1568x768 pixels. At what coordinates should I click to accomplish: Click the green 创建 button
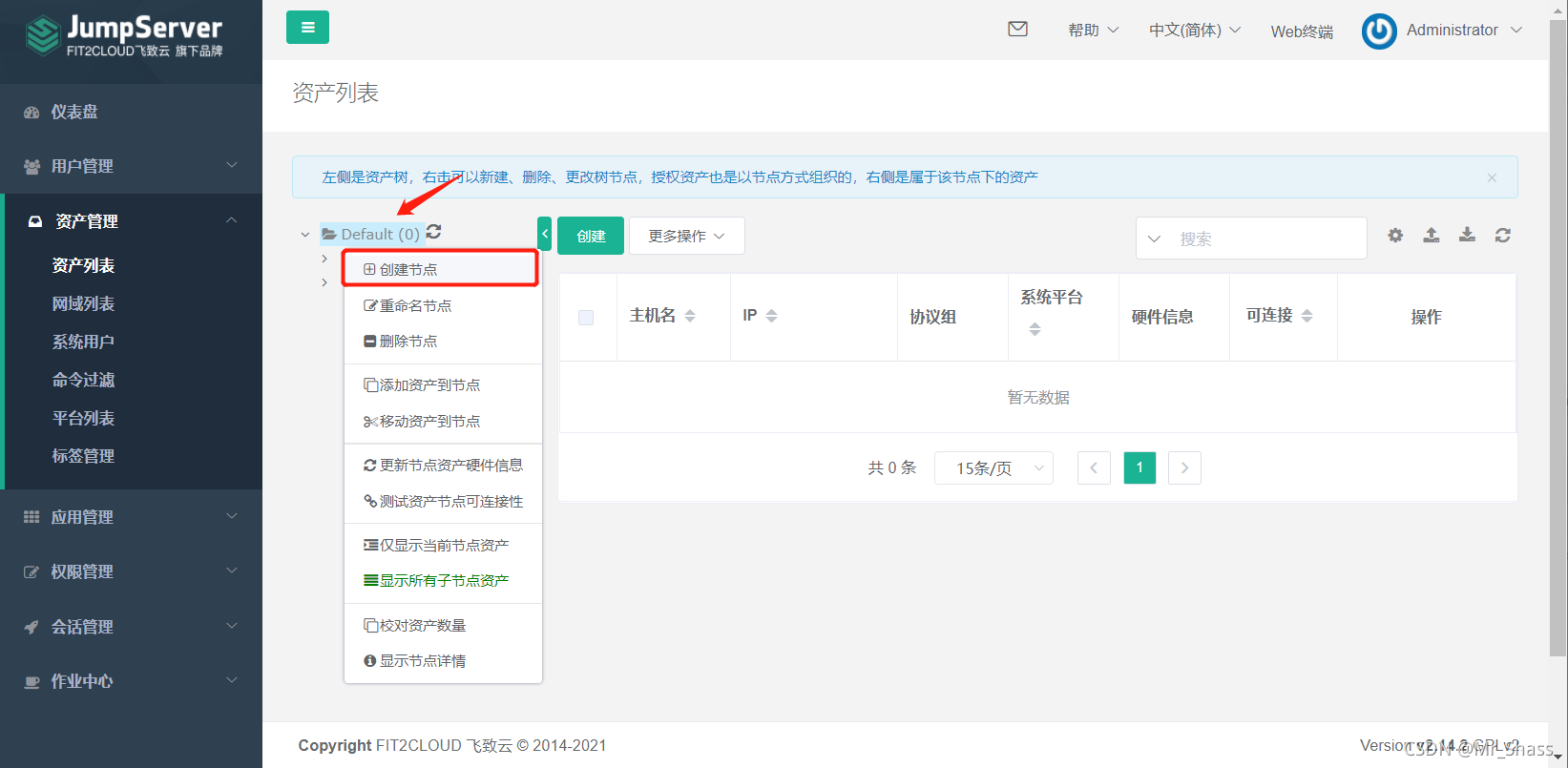click(591, 236)
